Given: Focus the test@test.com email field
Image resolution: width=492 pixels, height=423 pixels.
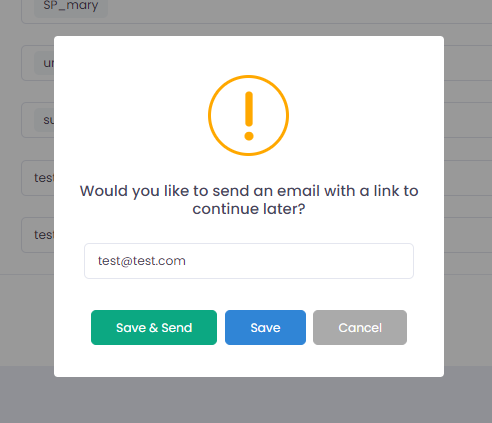Looking at the screenshot, I should click(249, 261).
